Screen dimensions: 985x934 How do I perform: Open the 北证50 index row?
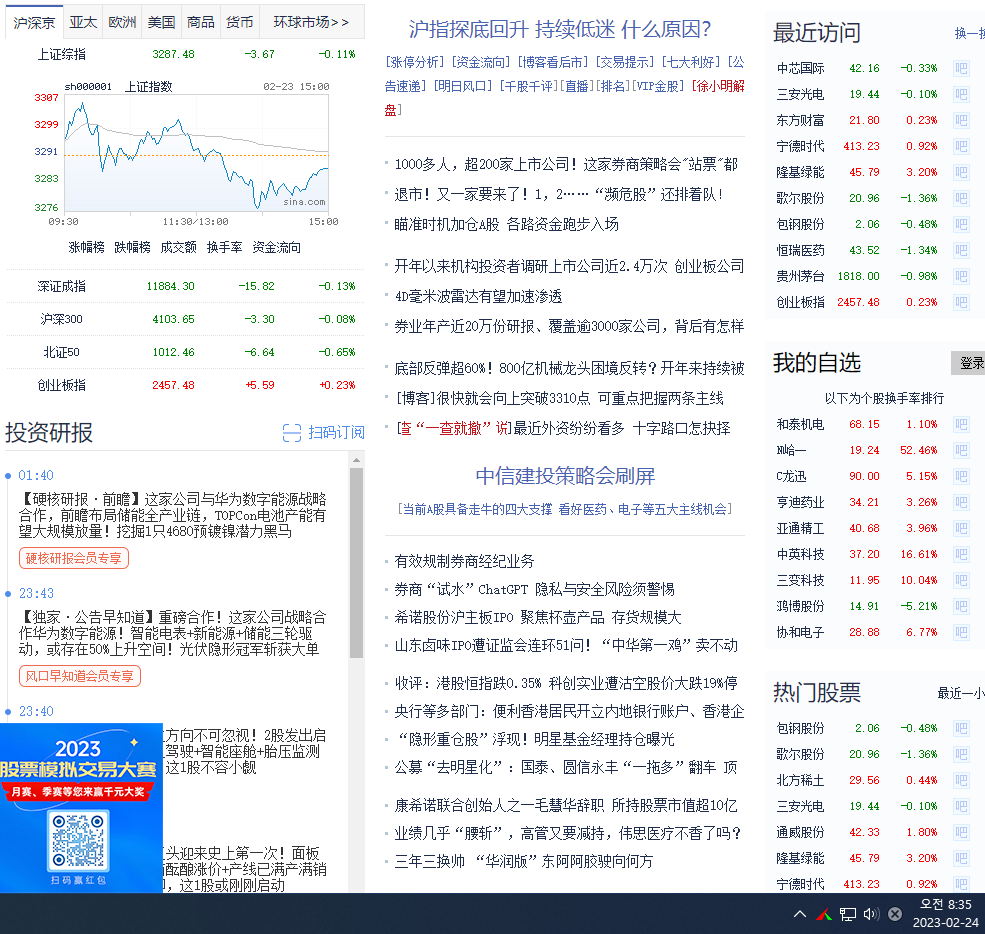185,352
